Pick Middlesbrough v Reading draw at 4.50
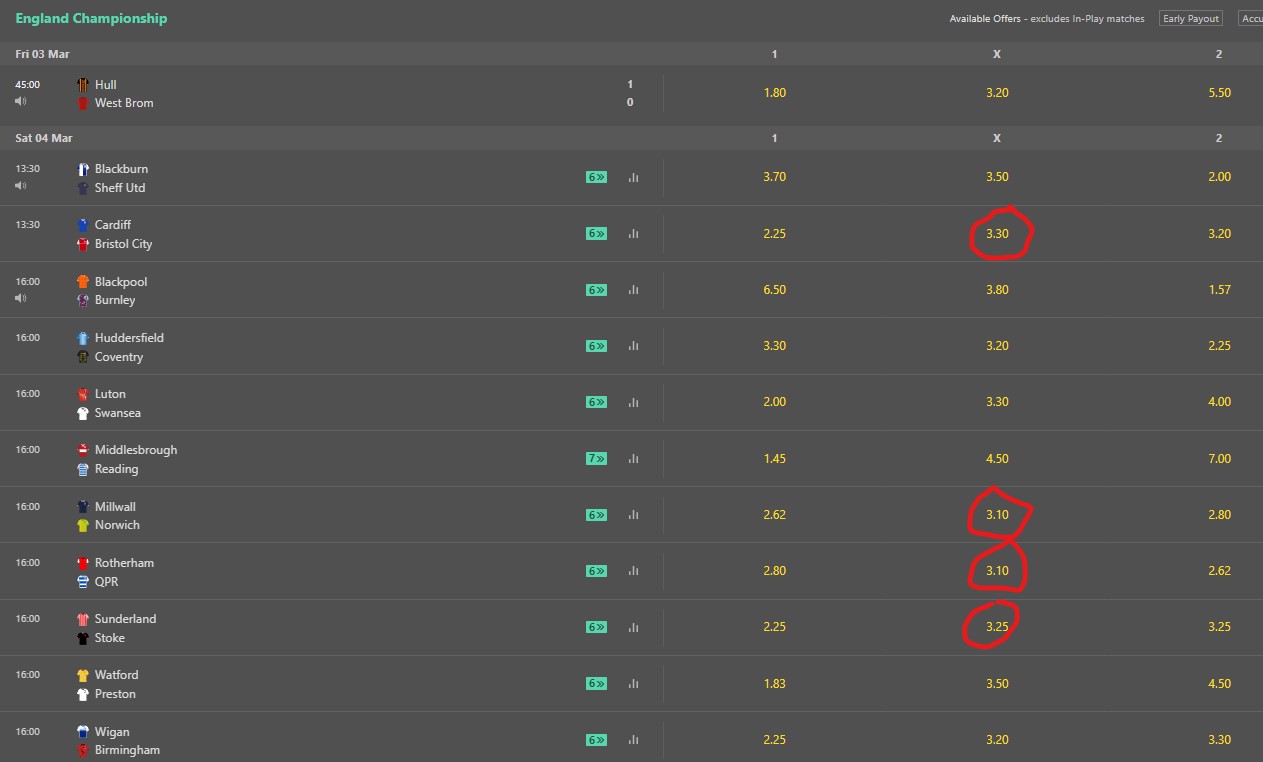Viewport: 1263px width, 762px height. [x=997, y=459]
